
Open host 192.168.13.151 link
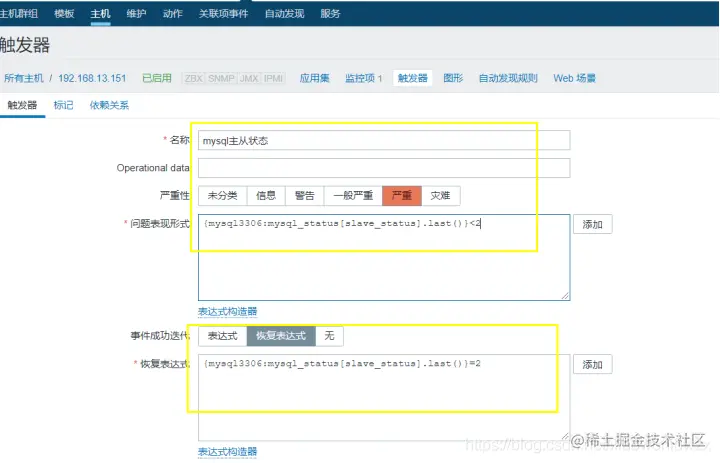point(92,78)
